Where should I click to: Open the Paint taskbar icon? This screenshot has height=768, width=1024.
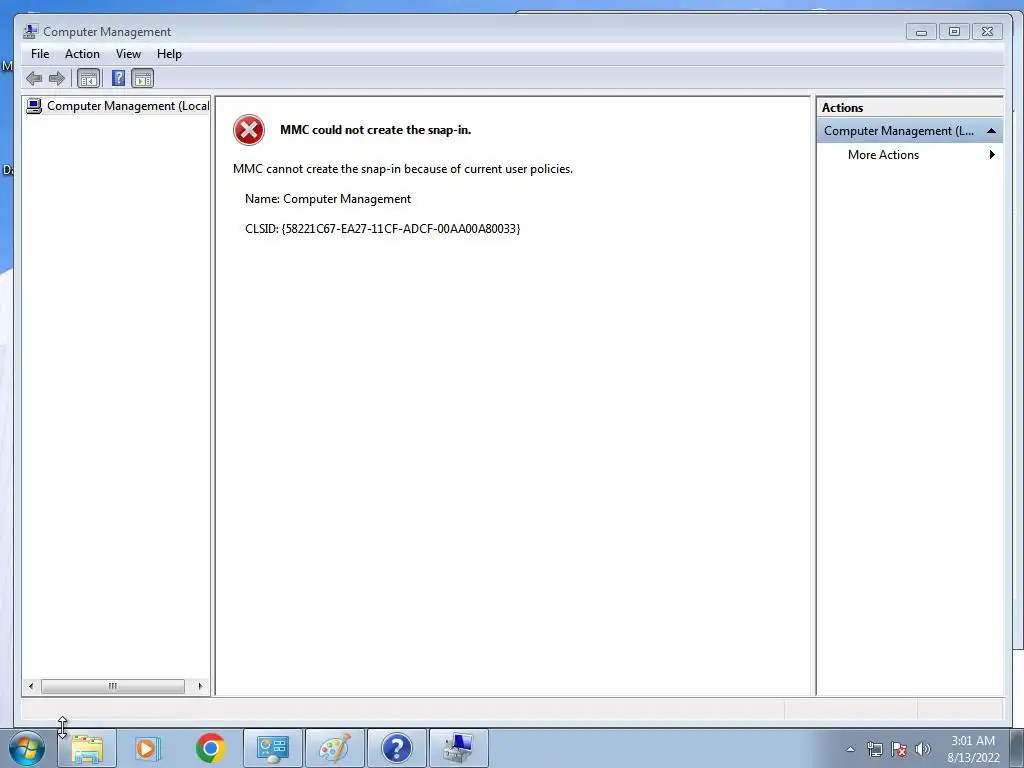pos(334,748)
